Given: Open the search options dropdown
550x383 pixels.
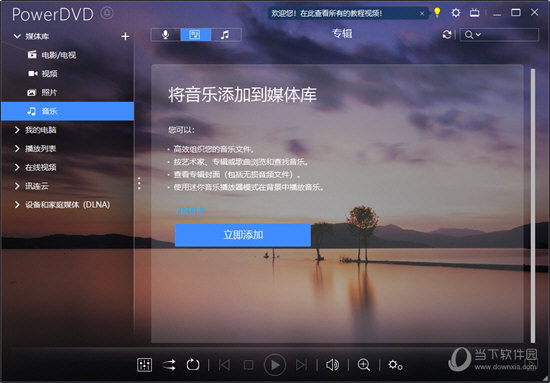Looking at the screenshot, I should pyautogui.click(x=472, y=35).
